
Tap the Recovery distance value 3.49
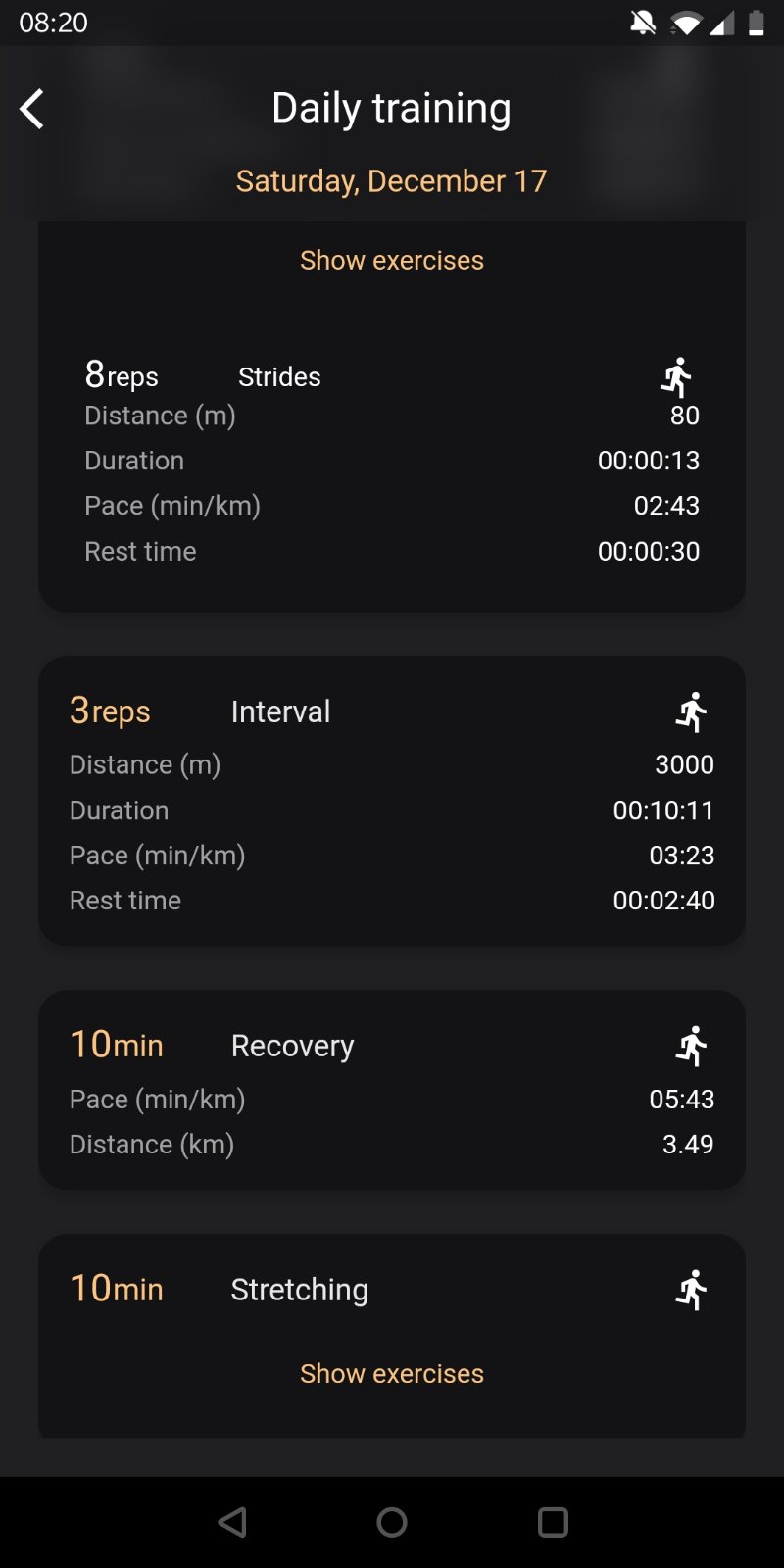point(688,1145)
